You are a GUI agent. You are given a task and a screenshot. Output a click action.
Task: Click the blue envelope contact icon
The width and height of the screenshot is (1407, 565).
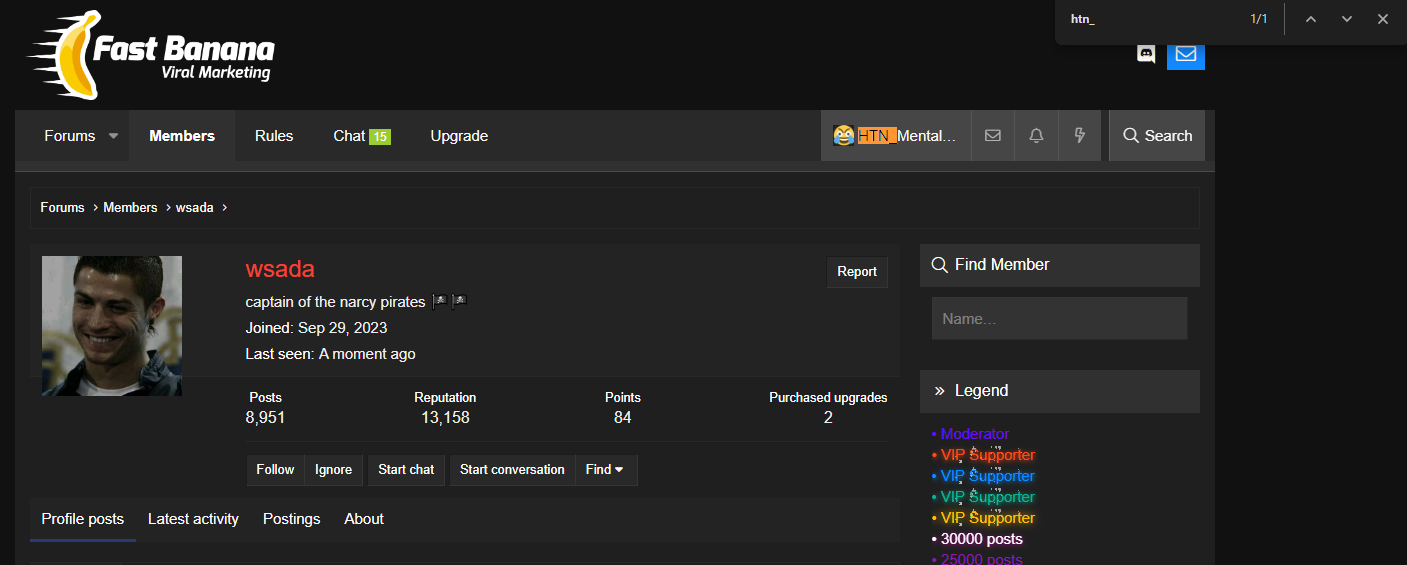pyautogui.click(x=1186, y=54)
